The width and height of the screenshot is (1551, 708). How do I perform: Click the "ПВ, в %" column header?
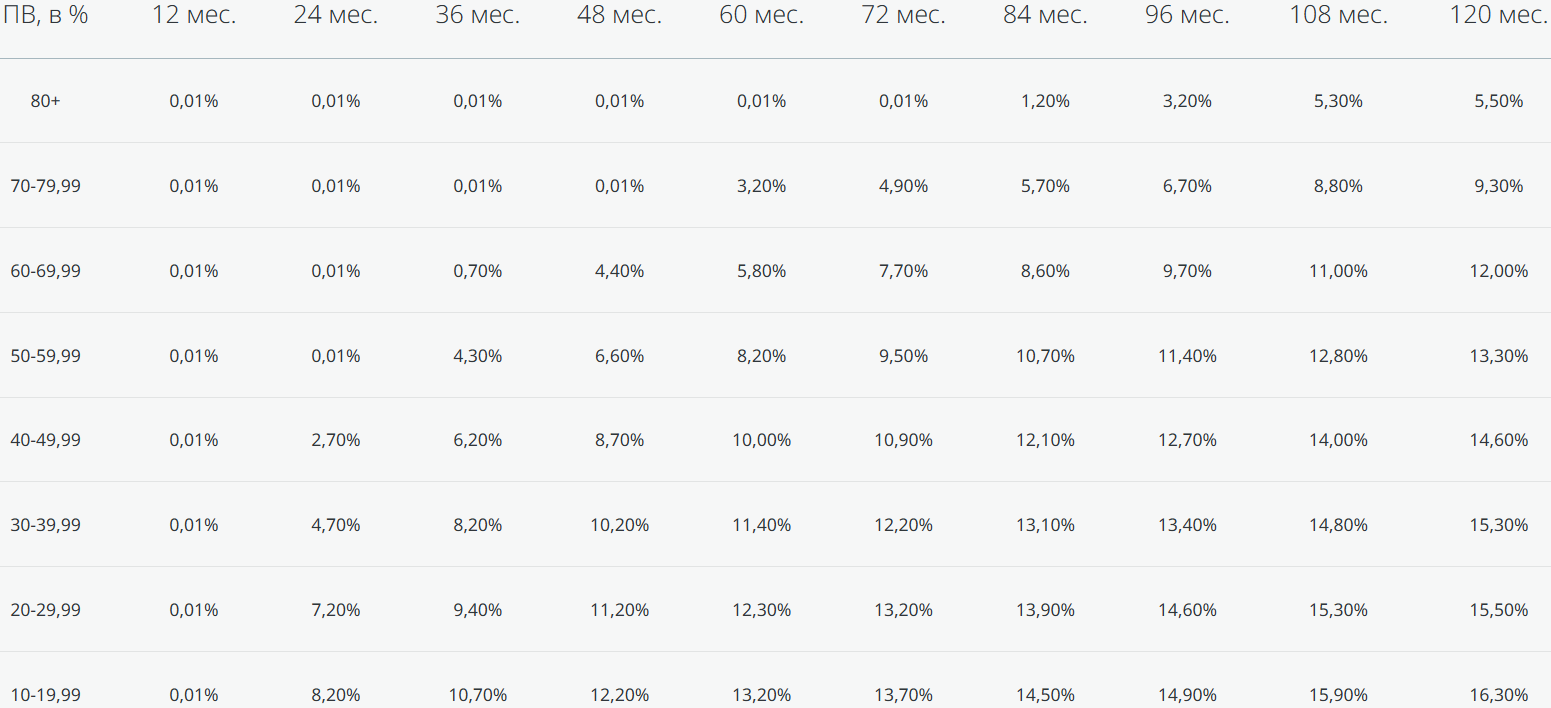point(46,15)
